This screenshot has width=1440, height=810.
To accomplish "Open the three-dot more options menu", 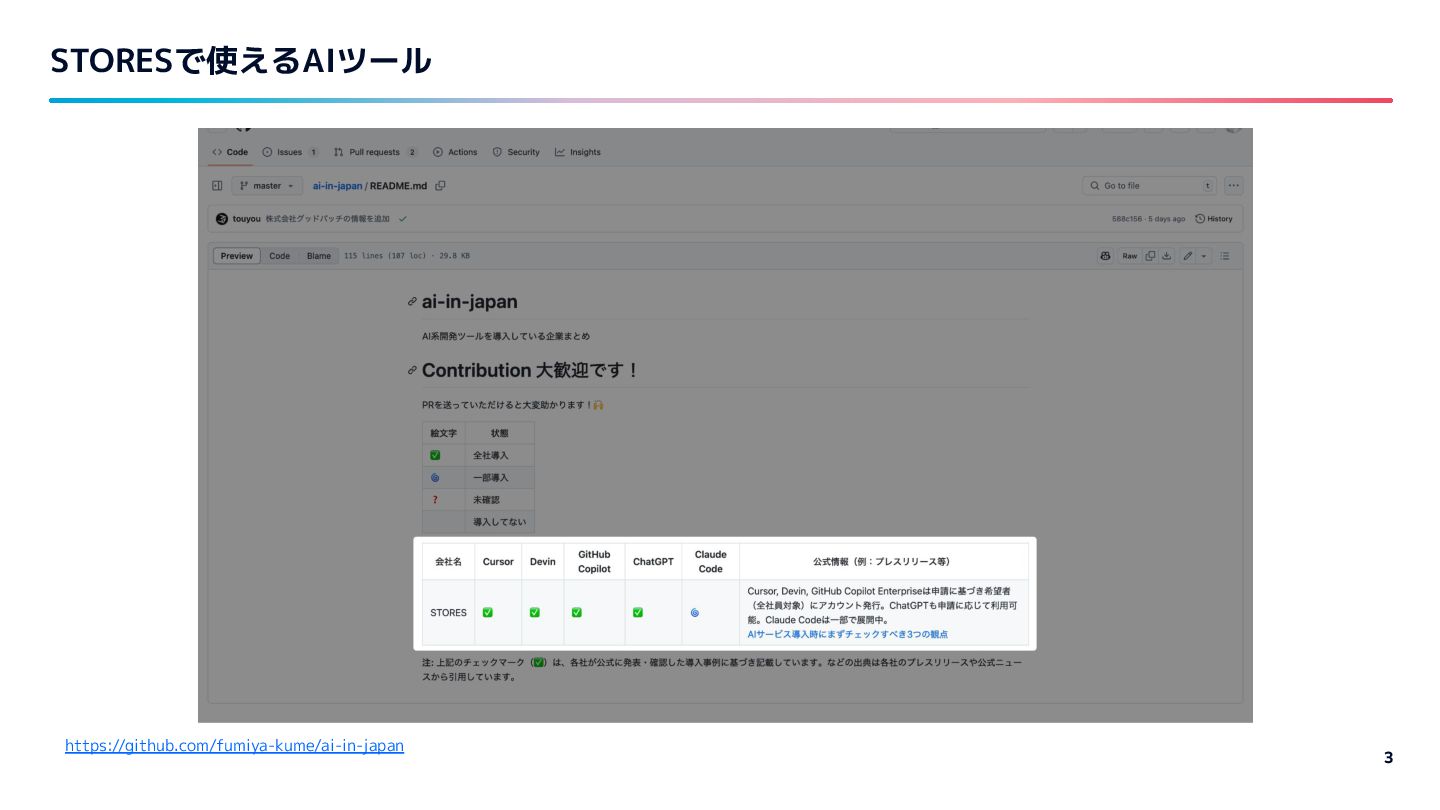I will tap(1233, 186).
